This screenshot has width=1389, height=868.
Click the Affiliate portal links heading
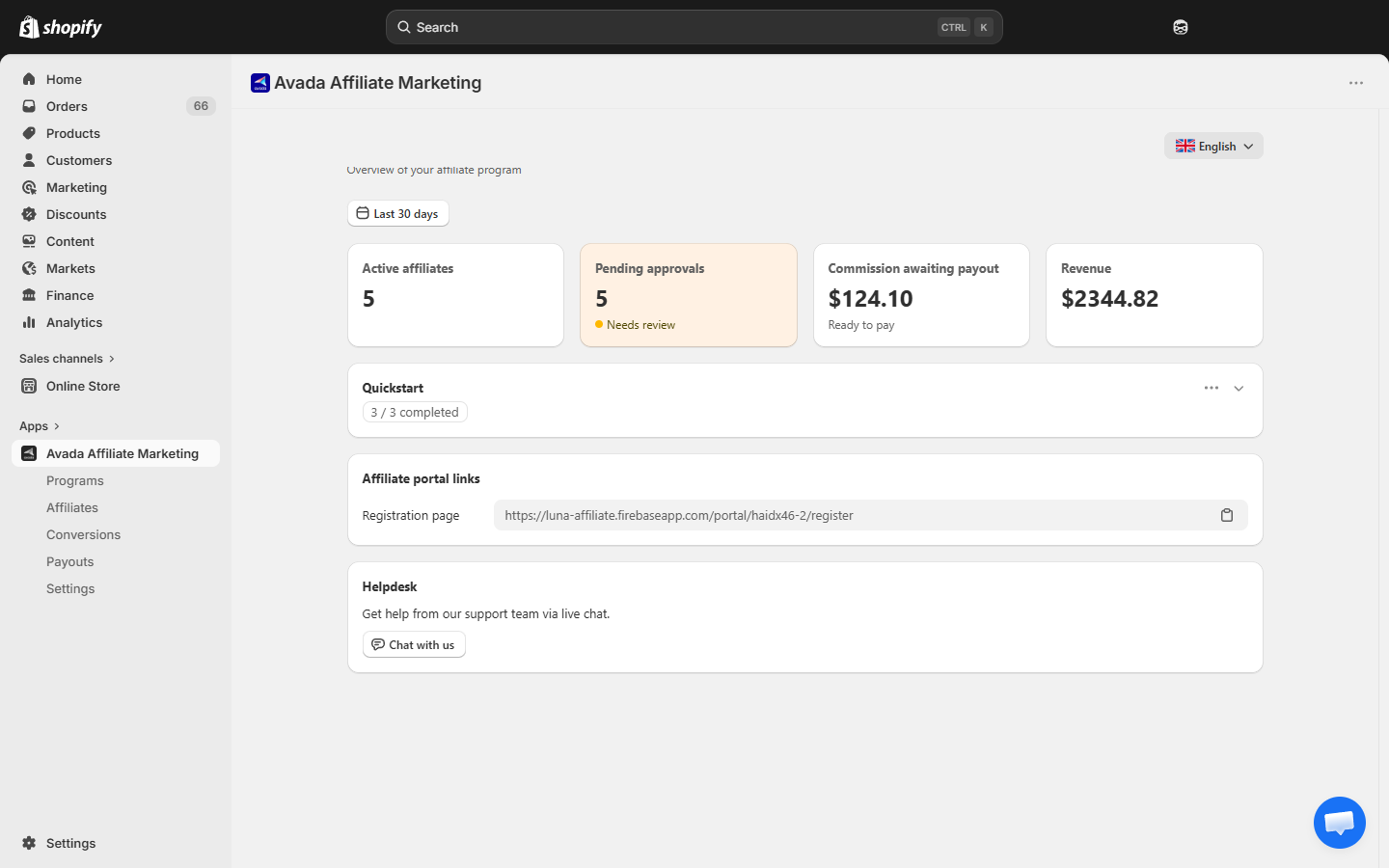[421, 478]
